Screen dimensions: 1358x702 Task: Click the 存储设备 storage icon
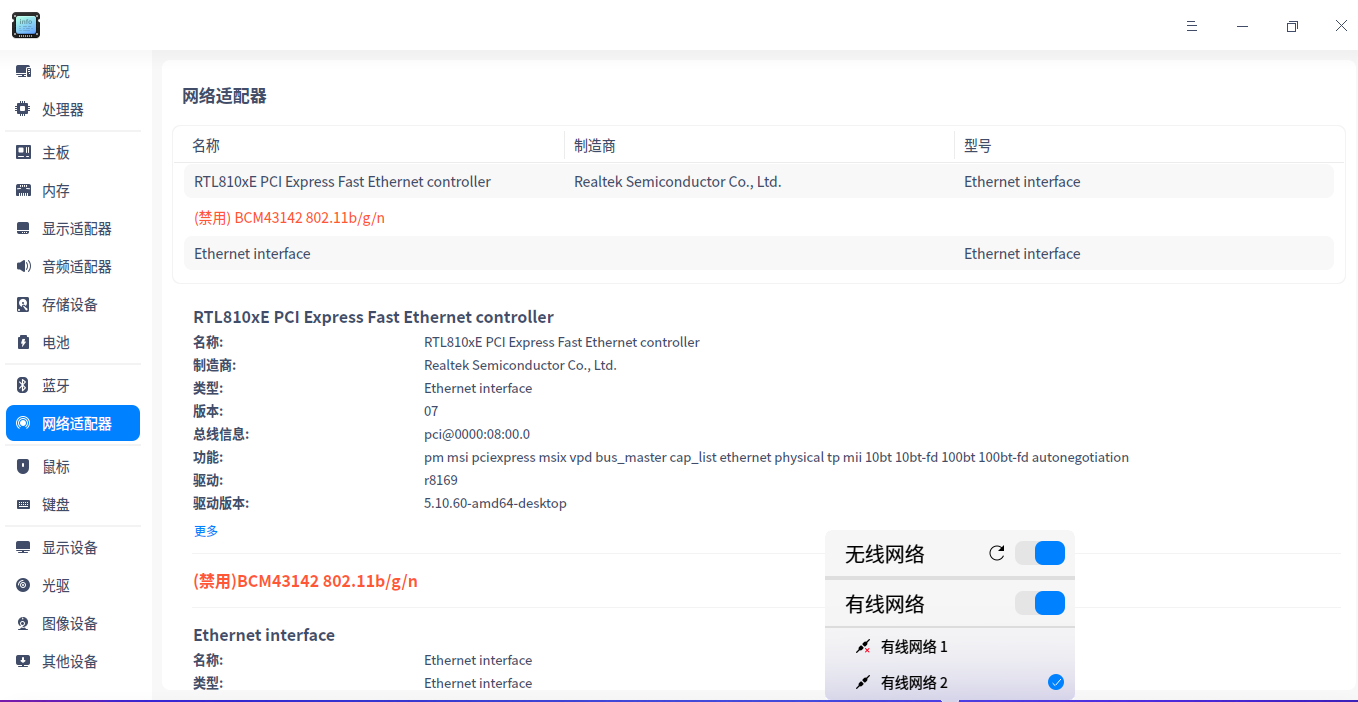(x=23, y=305)
